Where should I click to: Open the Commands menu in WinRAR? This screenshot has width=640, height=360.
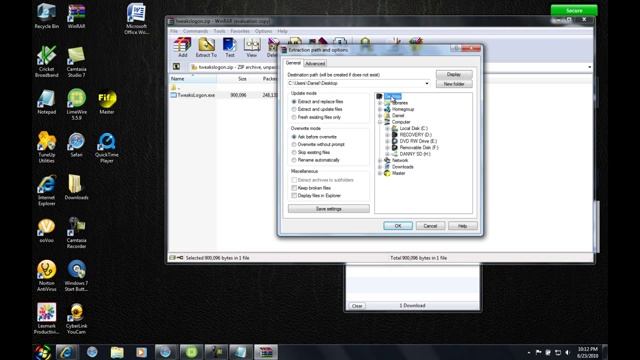pyautogui.click(x=195, y=31)
